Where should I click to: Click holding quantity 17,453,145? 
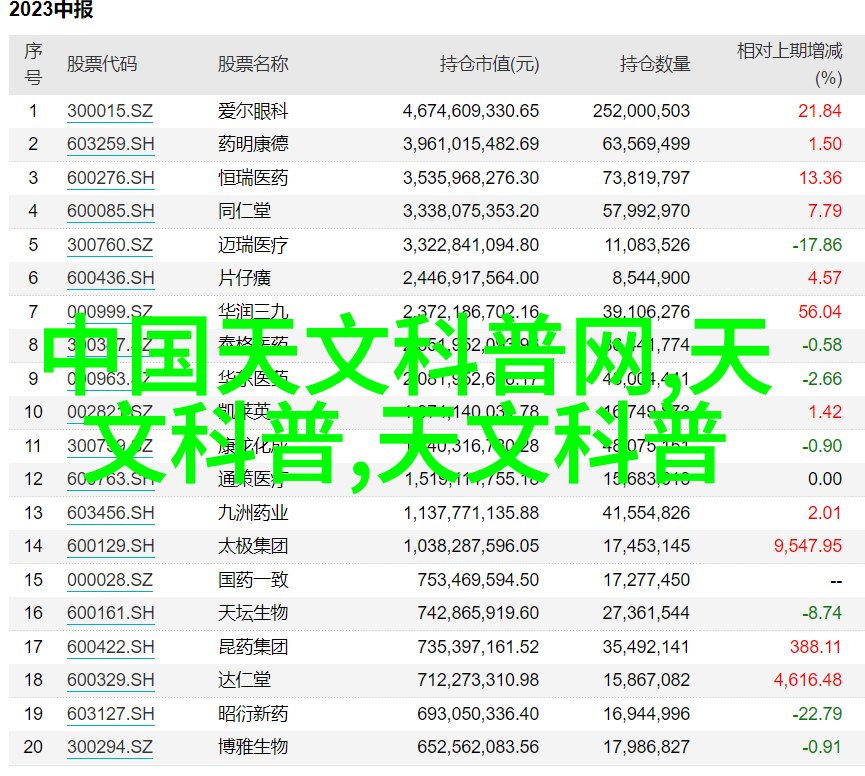click(646, 546)
